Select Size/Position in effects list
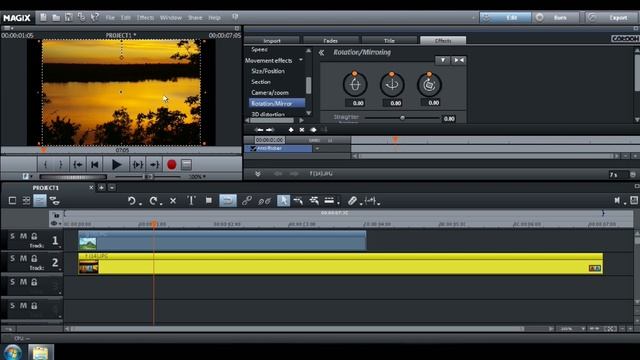 [268, 71]
